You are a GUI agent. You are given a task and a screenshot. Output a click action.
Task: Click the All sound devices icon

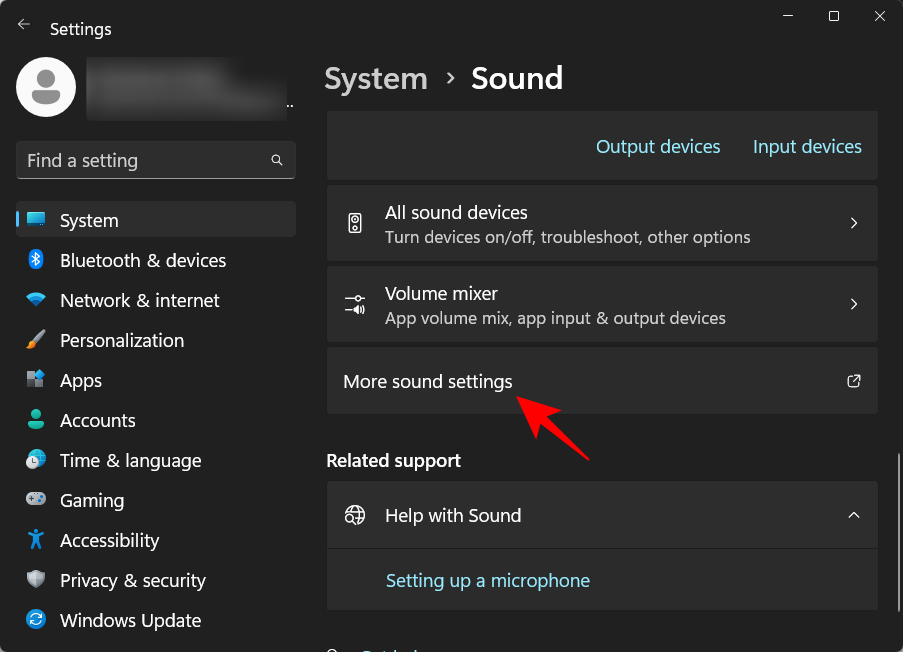coord(354,222)
